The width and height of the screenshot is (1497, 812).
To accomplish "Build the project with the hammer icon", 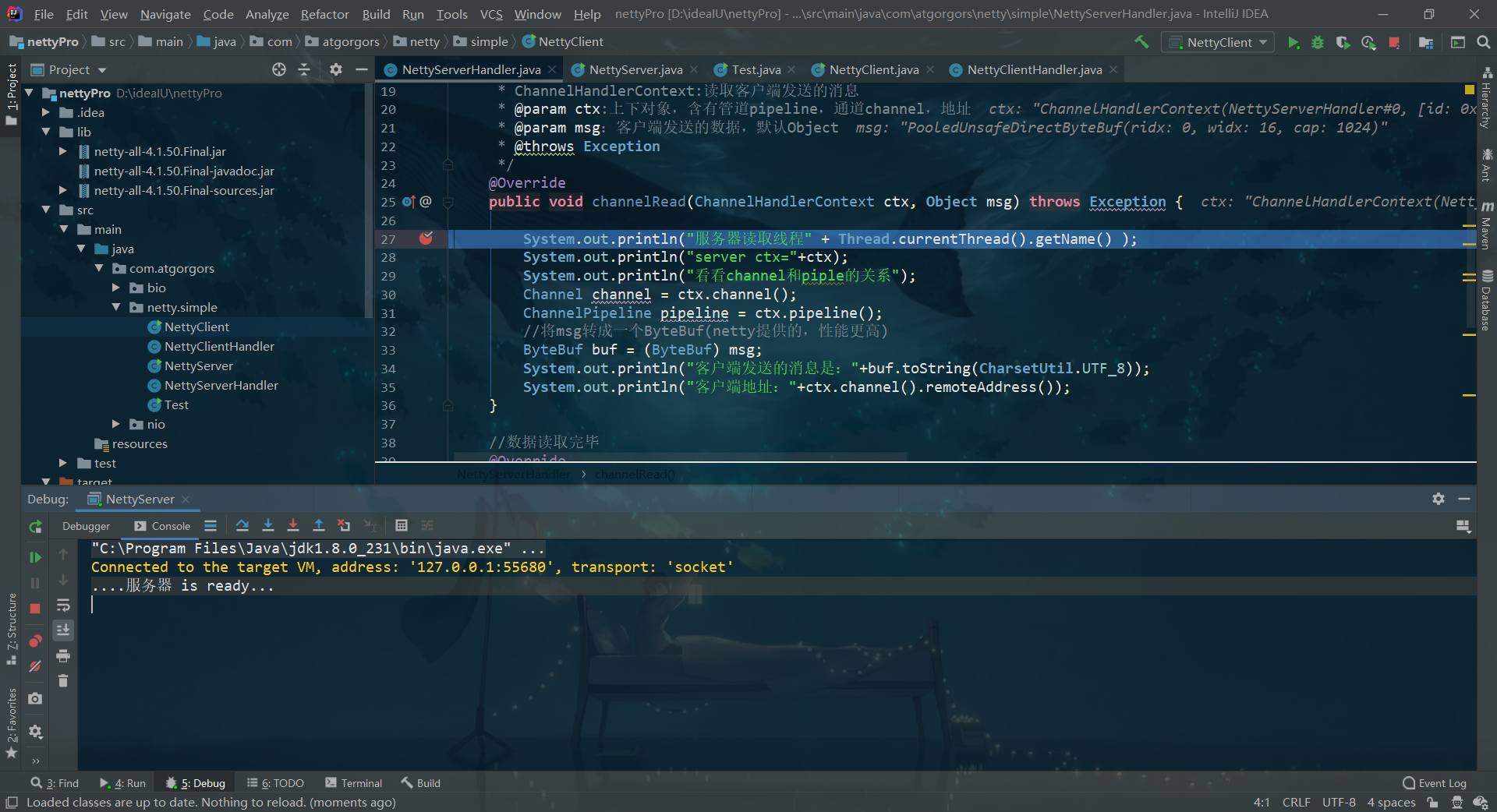I will 1141,42.
